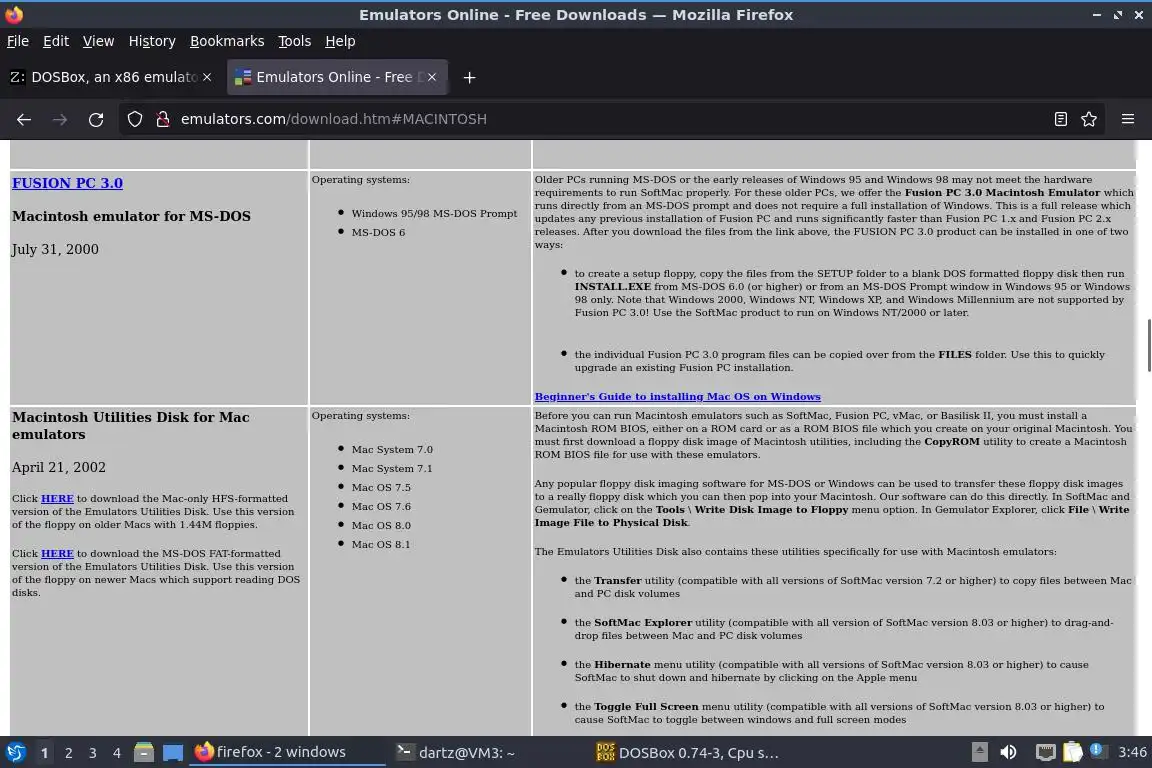Open the Bookmarks menu
This screenshot has width=1152, height=768.
(x=227, y=41)
